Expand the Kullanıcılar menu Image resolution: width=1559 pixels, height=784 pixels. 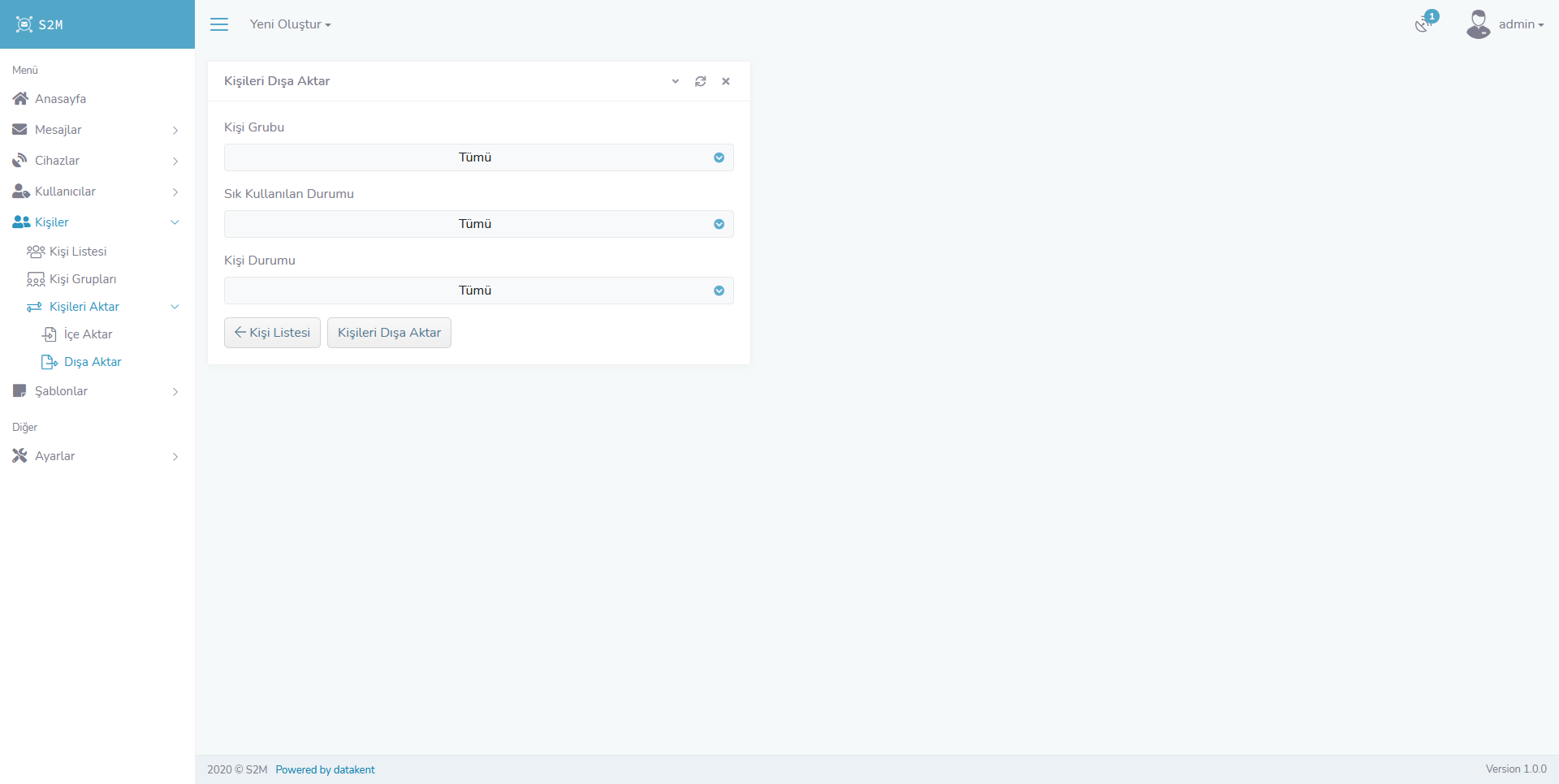pyautogui.click(x=65, y=192)
